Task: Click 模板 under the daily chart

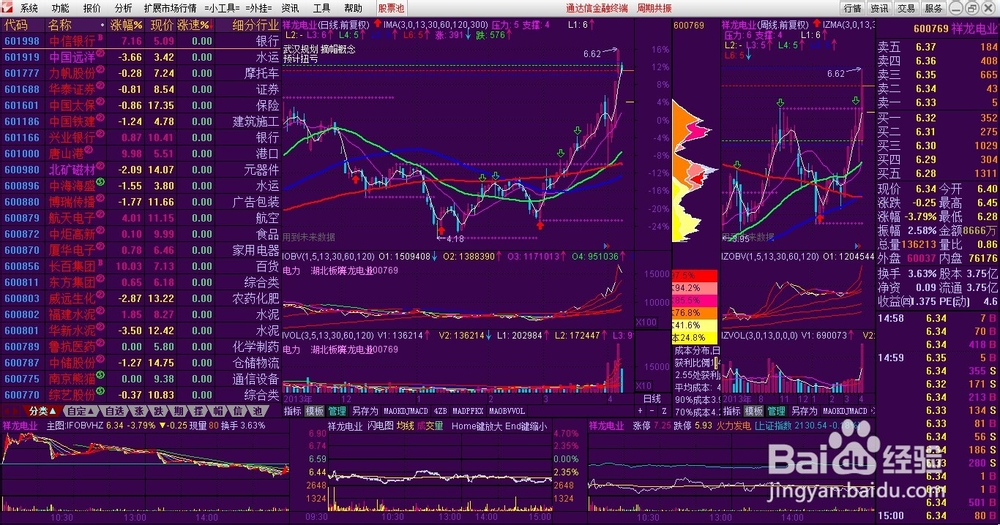Action: click(x=315, y=411)
